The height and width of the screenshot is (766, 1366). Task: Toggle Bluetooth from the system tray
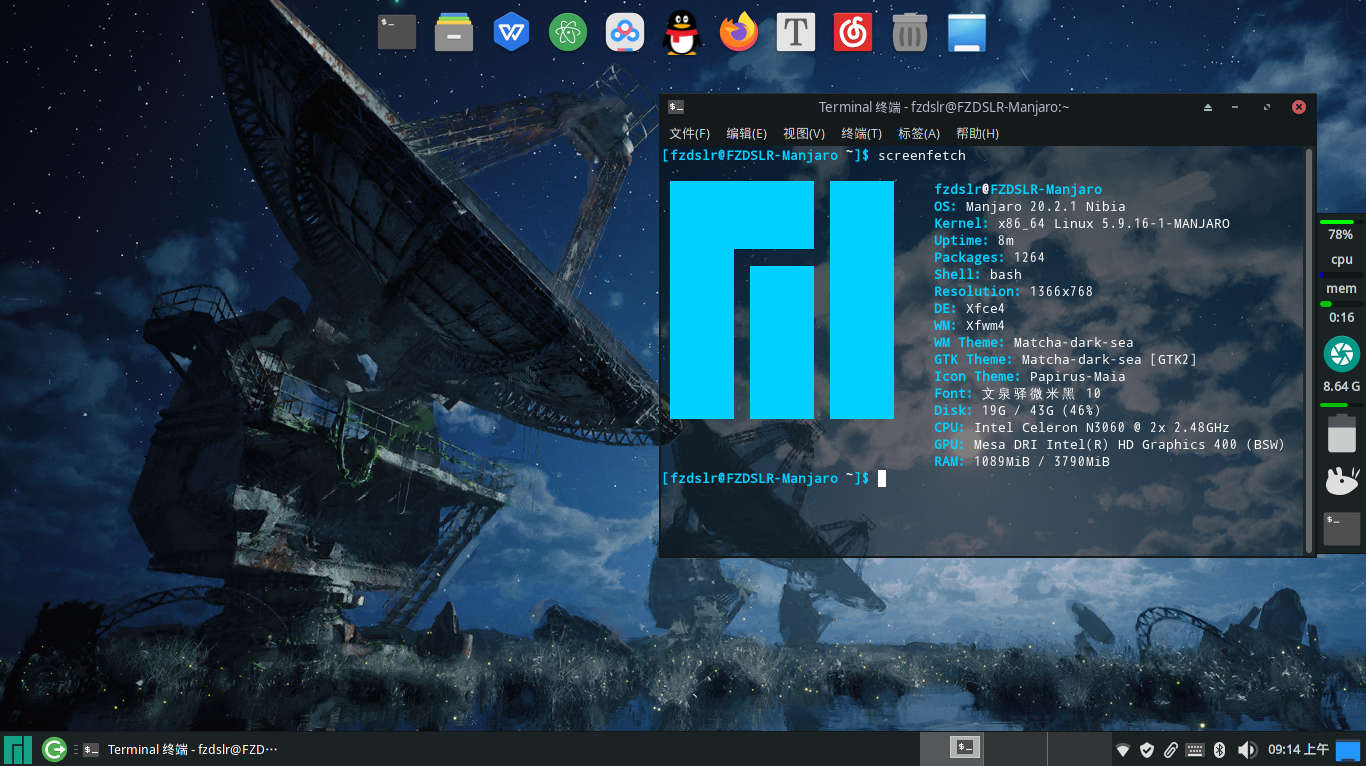1219,750
